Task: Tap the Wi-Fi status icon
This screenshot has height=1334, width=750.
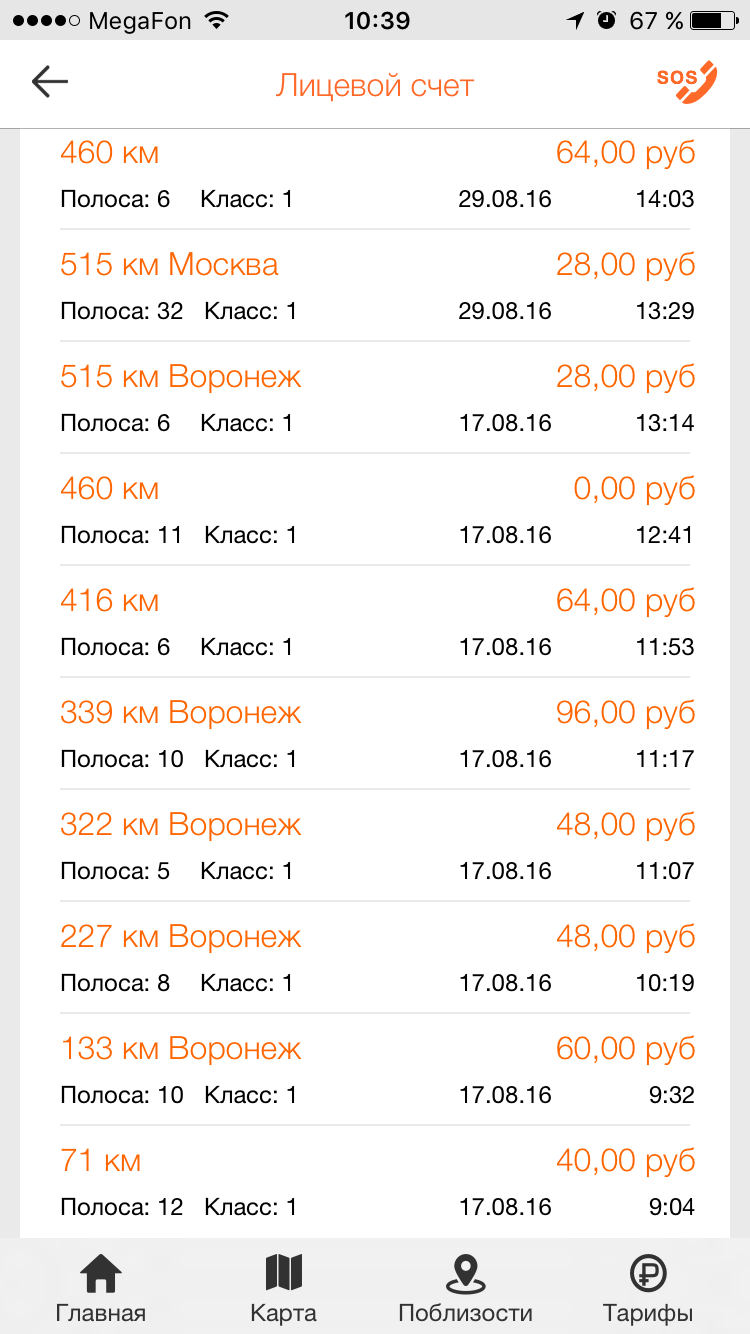Action: (x=214, y=20)
